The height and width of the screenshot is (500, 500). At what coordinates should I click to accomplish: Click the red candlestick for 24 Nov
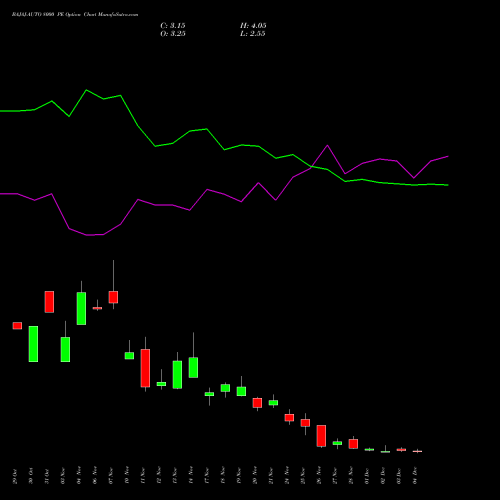(x=289, y=418)
